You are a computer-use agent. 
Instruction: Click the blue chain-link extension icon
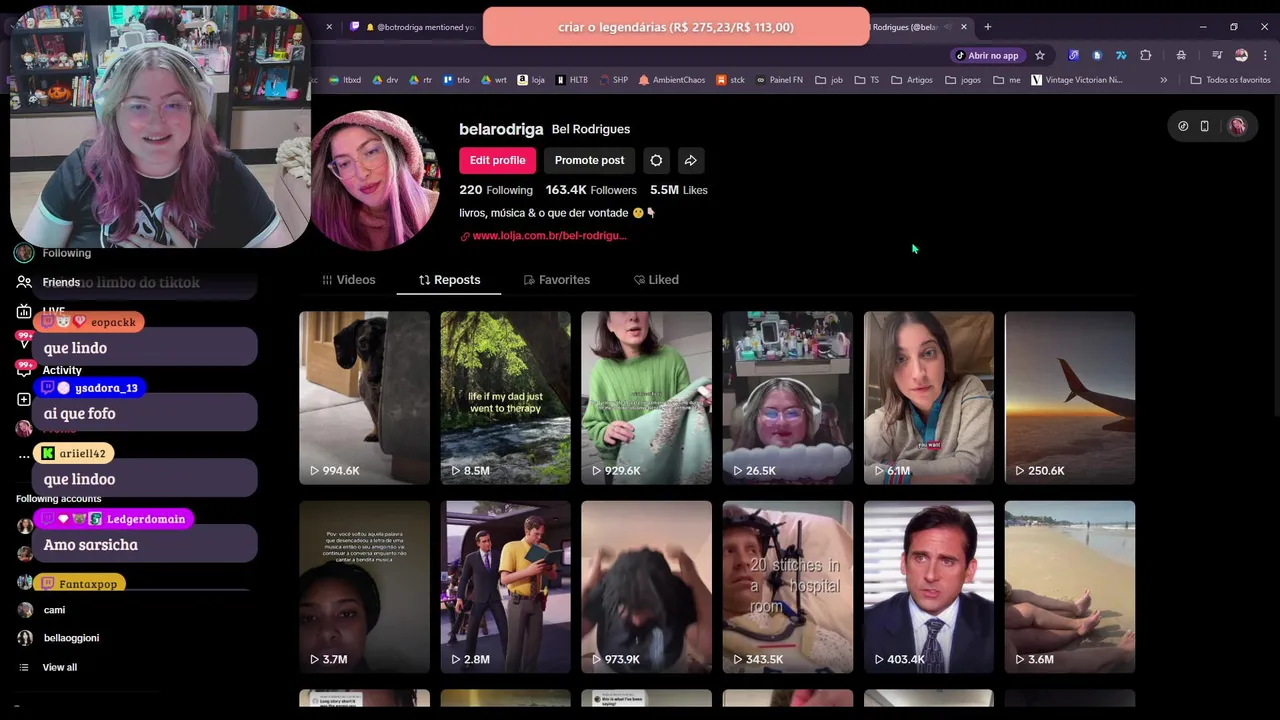pos(1073,55)
